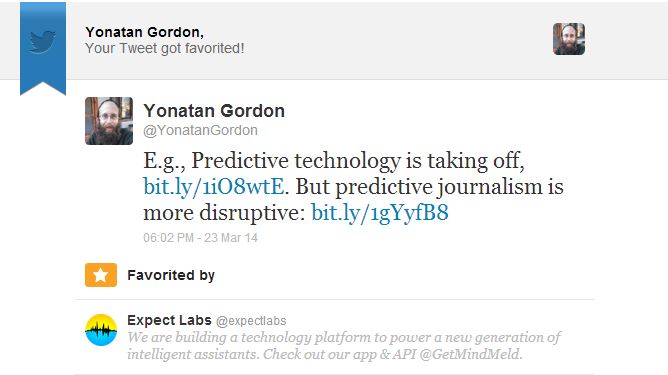Viewport: 668px width, 375px height.
Task: Open the Expect Labs account name
Action: (x=169, y=320)
